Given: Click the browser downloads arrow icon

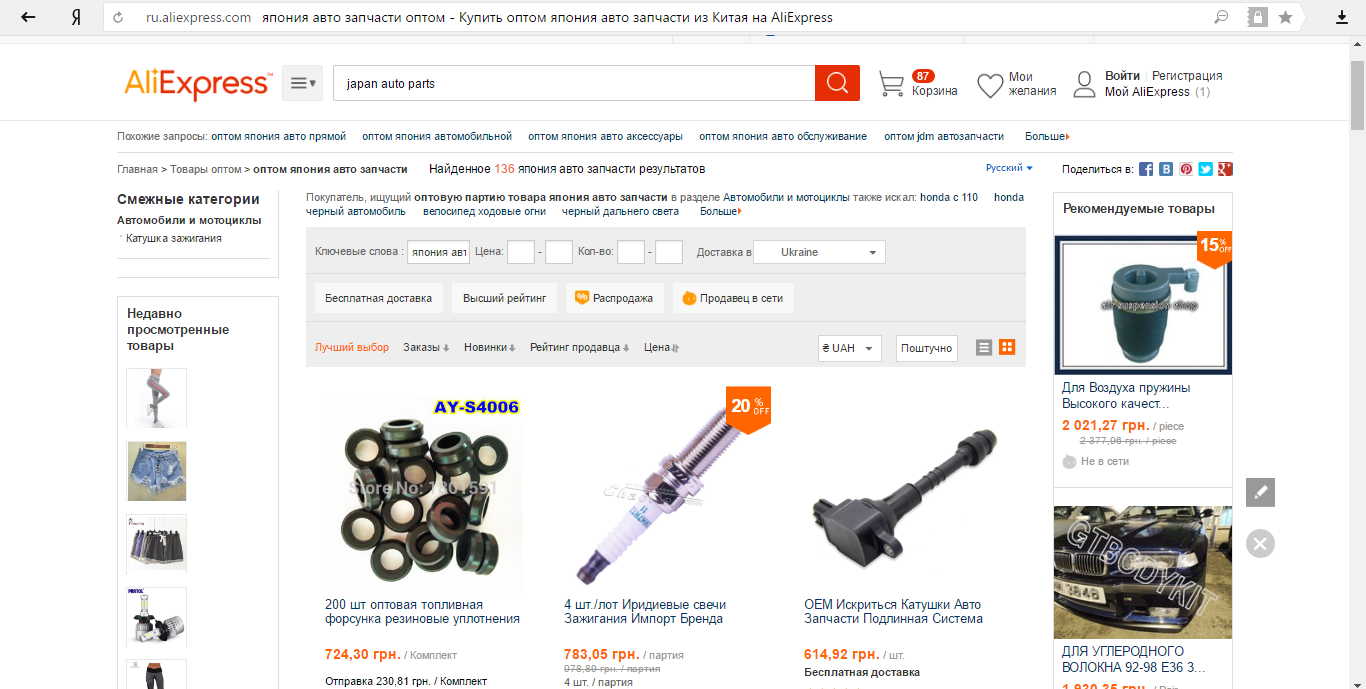Looking at the screenshot, I should [x=1342, y=18].
